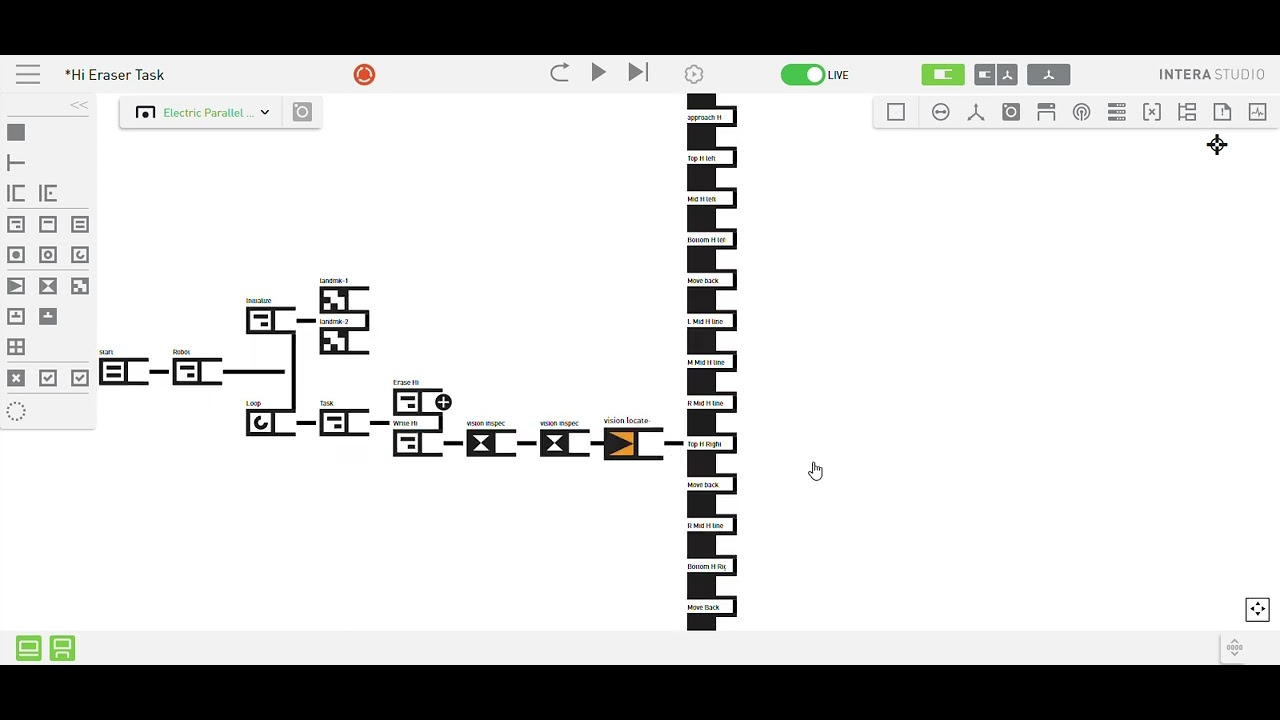Click the *Hi Eraser Task title
The height and width of the screenshot is (720, 1280).
114,75
